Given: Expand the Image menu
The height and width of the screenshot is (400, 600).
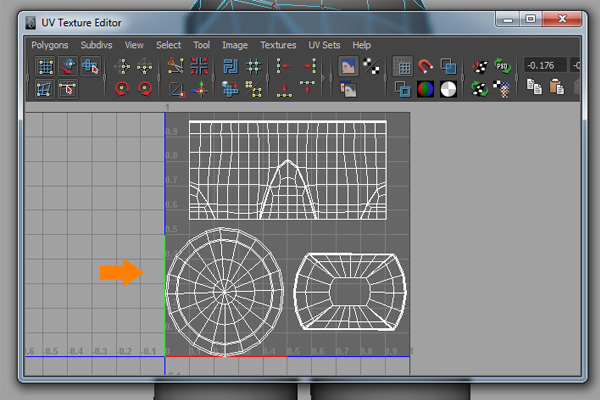Looking at the screenshot, I should tap(235, 45).
